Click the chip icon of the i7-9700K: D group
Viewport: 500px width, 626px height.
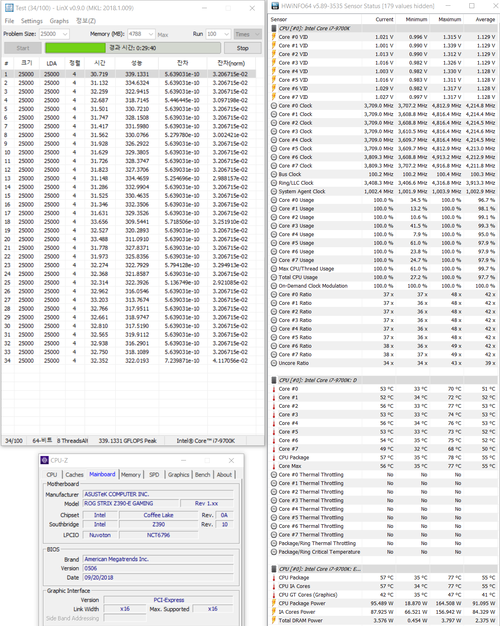pos(274,380)
